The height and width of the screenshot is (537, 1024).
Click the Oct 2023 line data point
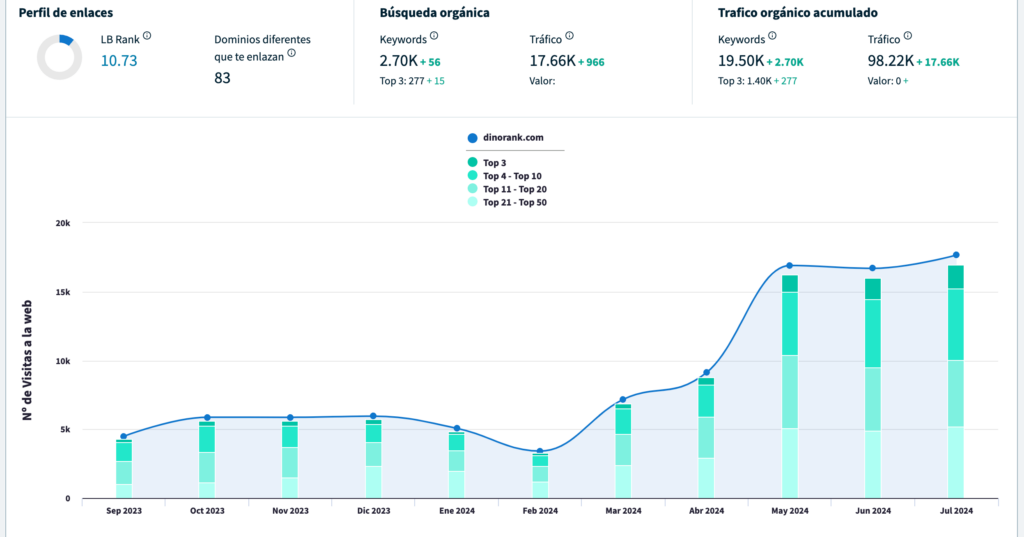[x=207, y=417]
